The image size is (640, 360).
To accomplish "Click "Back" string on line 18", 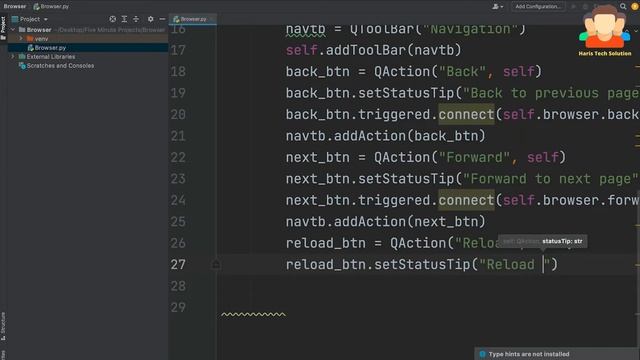I will click(x=462, y=71).
